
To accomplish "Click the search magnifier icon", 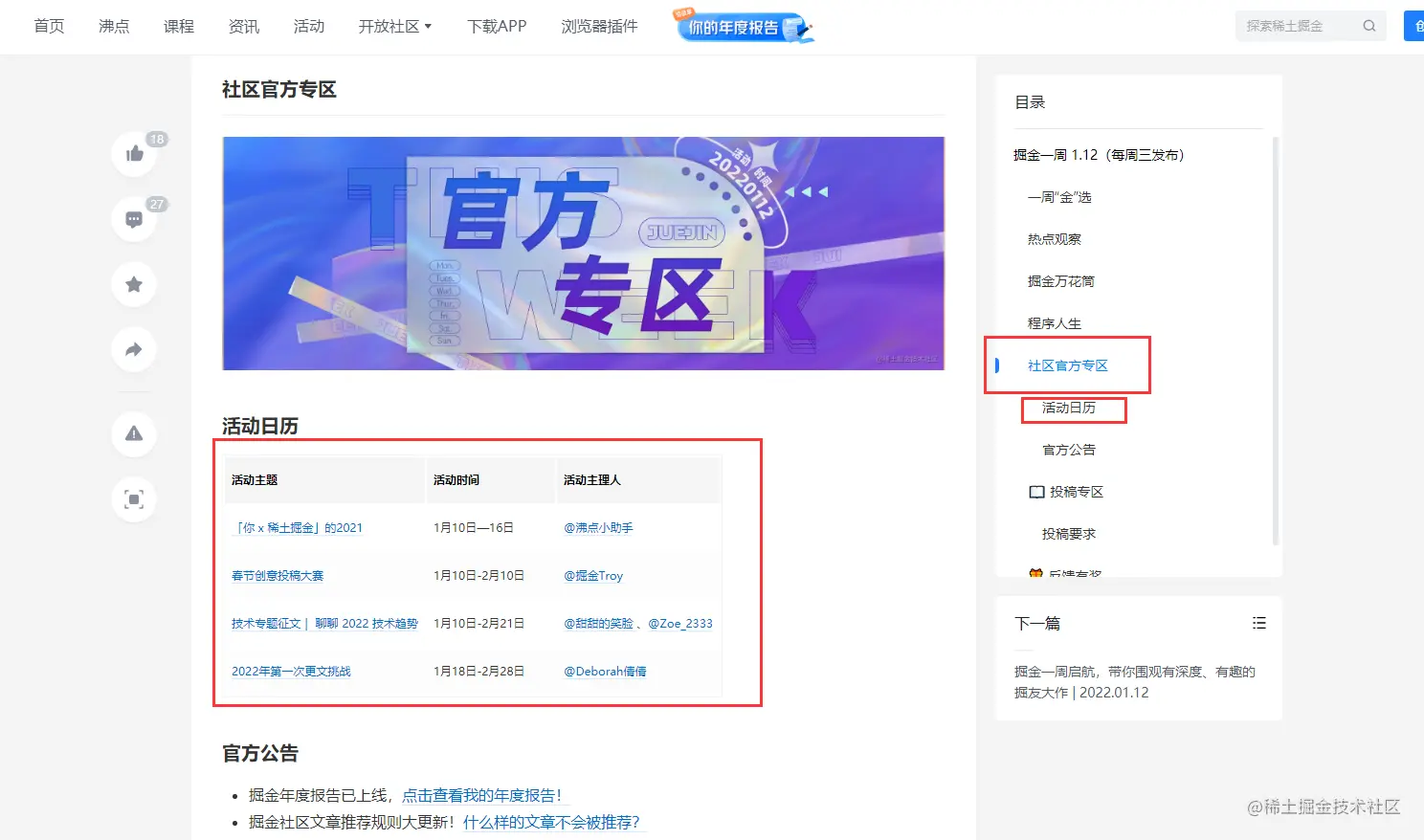I will [1369, 26].
